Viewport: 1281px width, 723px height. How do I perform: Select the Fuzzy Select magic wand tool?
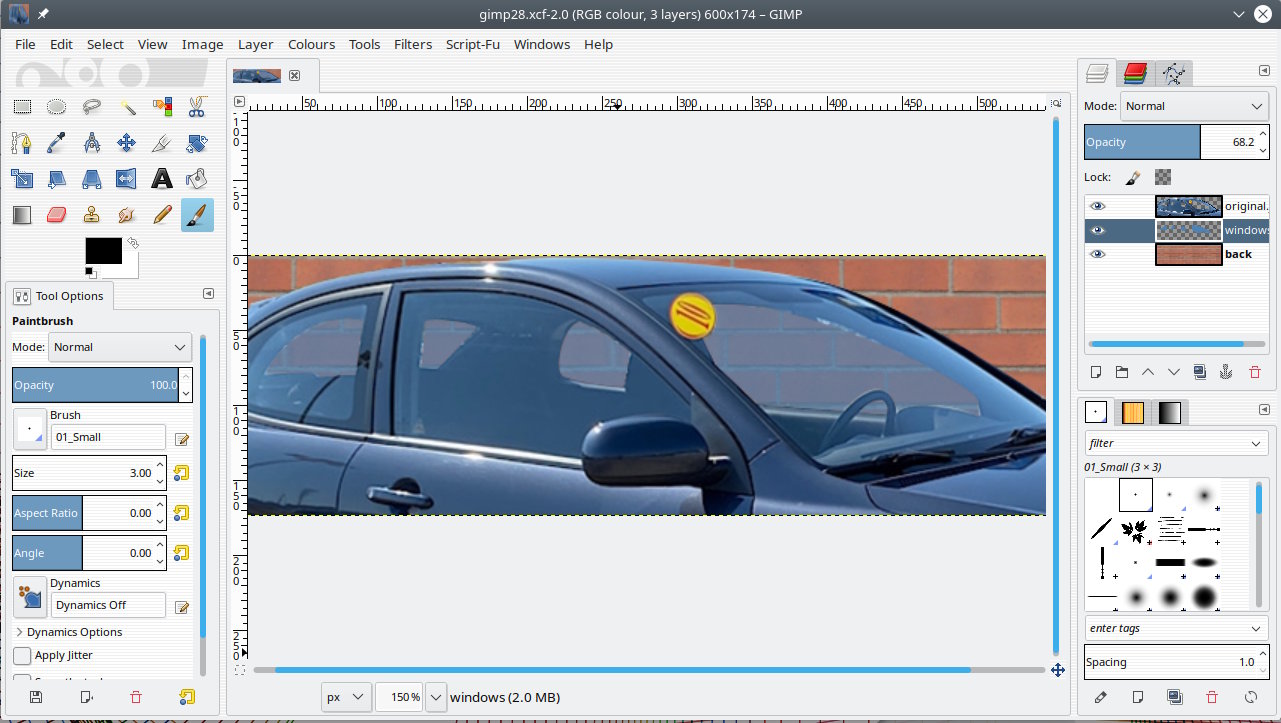[x=127, y=107]
